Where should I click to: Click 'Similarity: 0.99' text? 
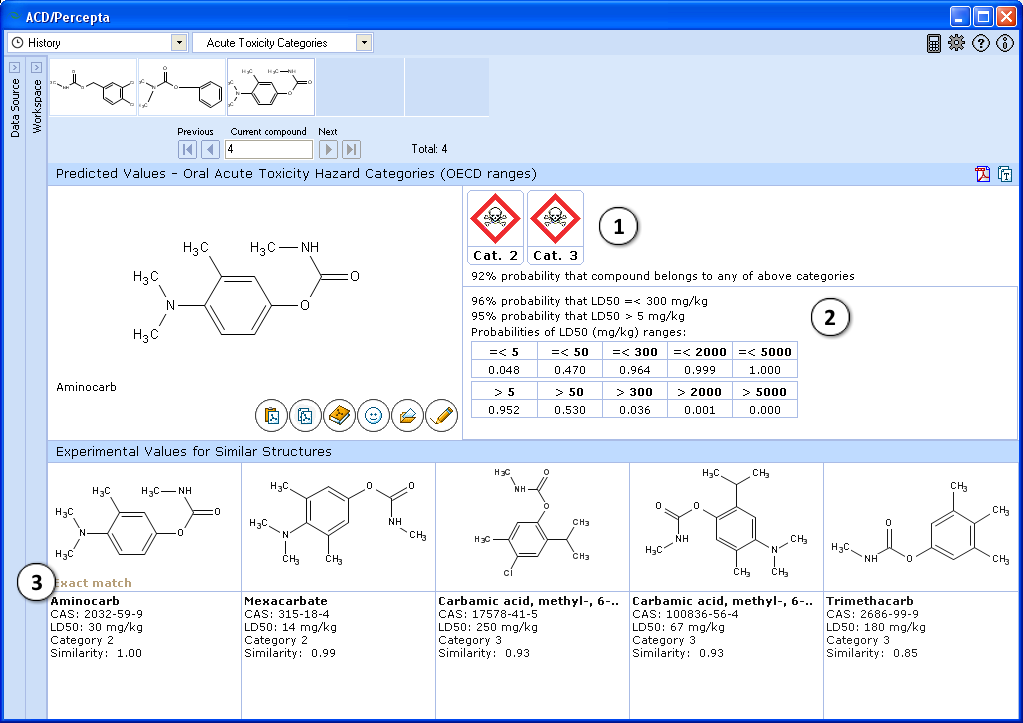pos(290,653)
